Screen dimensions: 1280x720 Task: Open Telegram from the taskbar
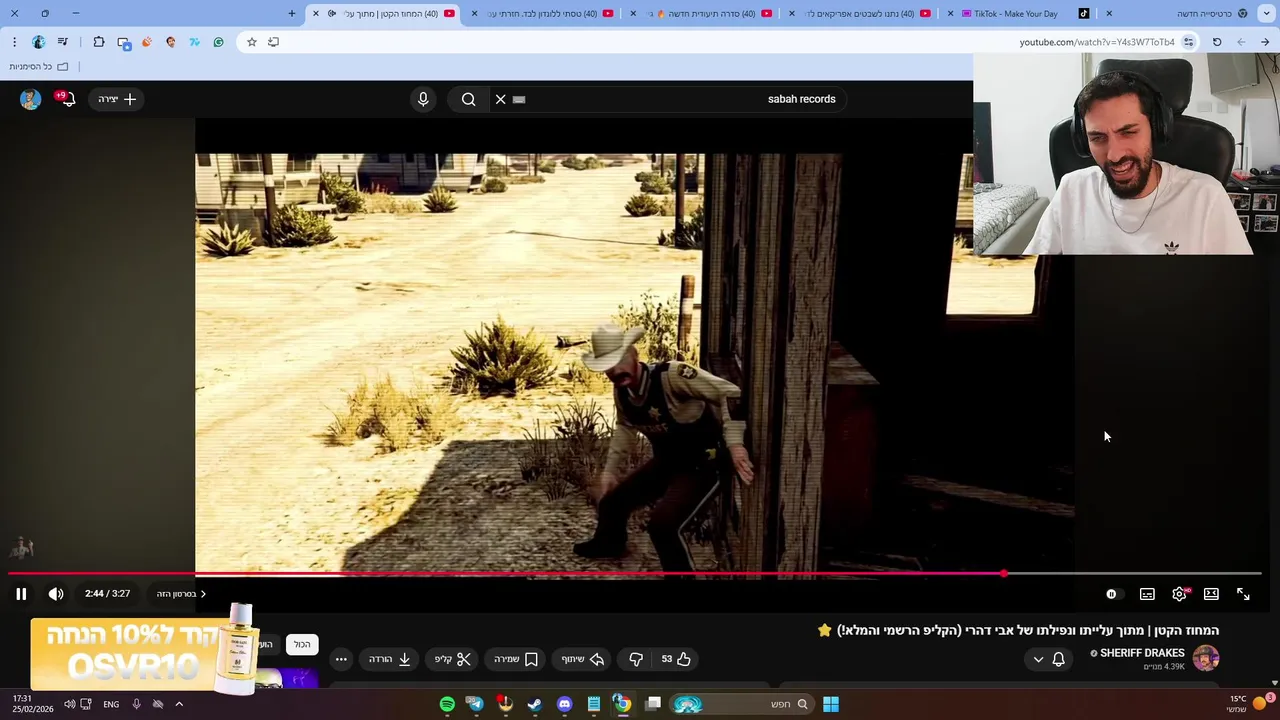tap(475, 704)
